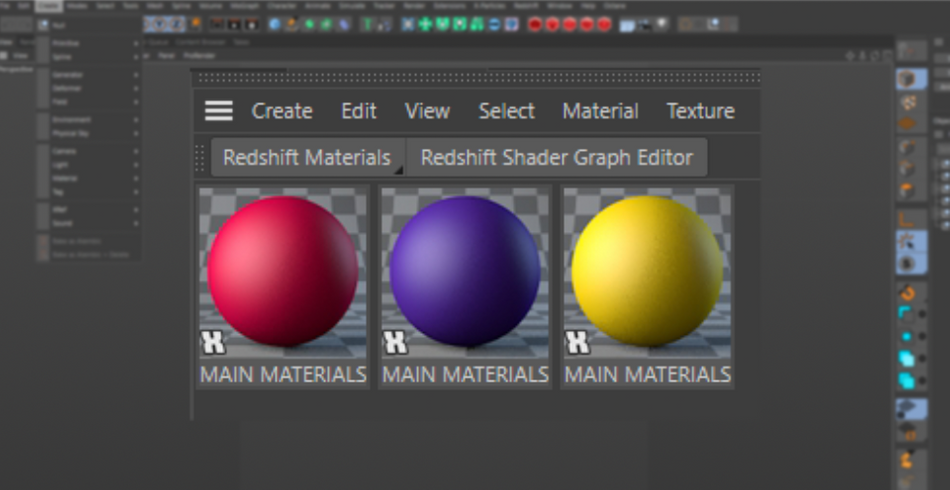Expand Tag submenu in Create menu

click(x=88, y=192)
